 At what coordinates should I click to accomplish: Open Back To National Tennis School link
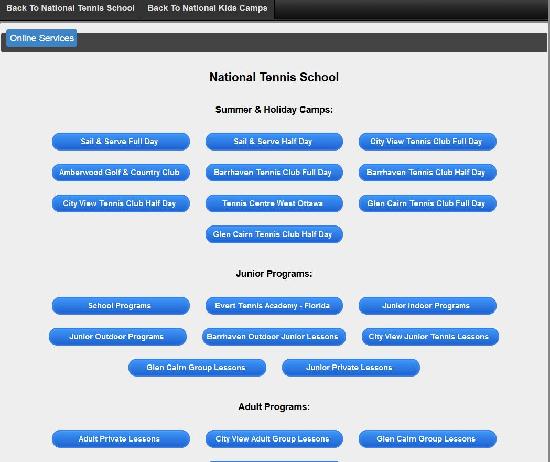tap(71, 8)
